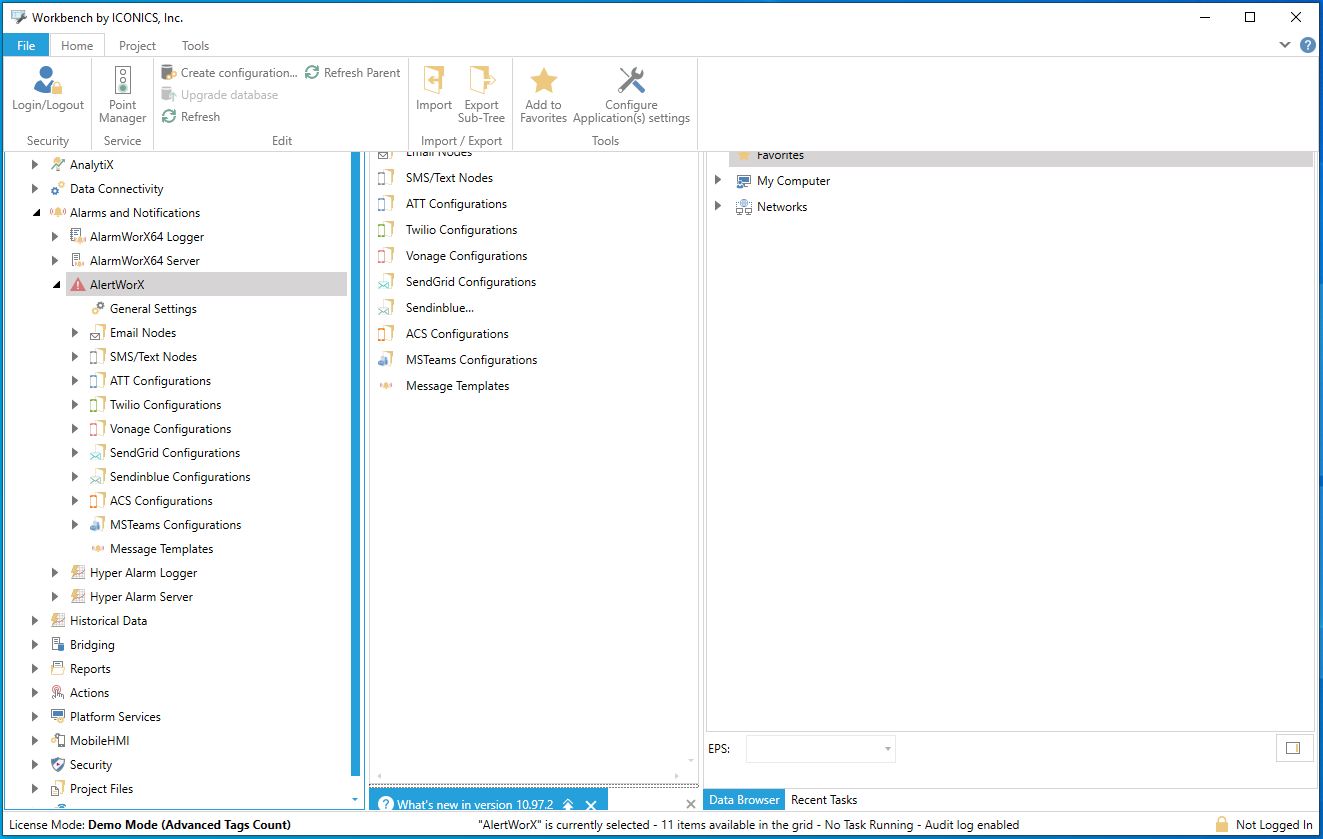
Task: Collapse the AlertWorX tree node
Action: click(55, 285)
